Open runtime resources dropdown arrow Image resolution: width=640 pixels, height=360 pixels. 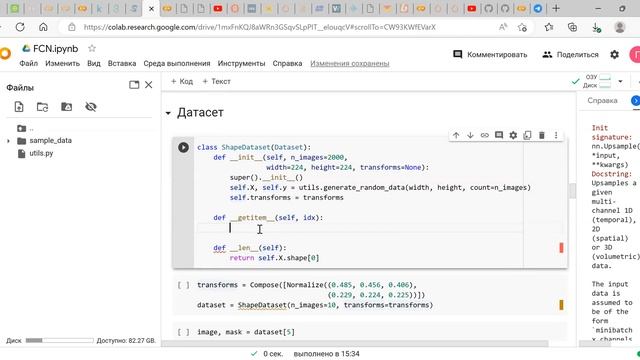pyautogui.click(x=620, y=81)
